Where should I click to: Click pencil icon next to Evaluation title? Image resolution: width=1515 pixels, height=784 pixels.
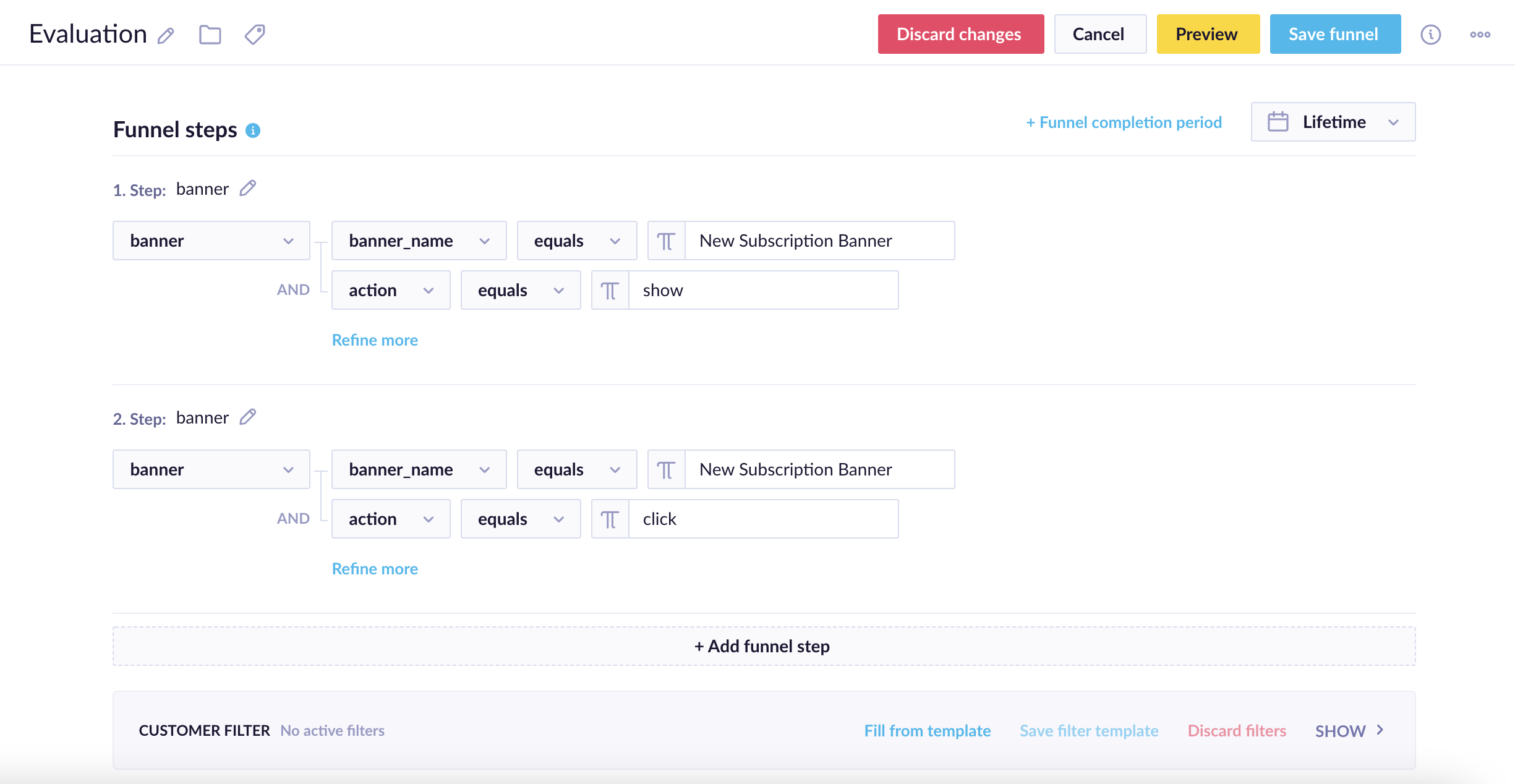166,35
